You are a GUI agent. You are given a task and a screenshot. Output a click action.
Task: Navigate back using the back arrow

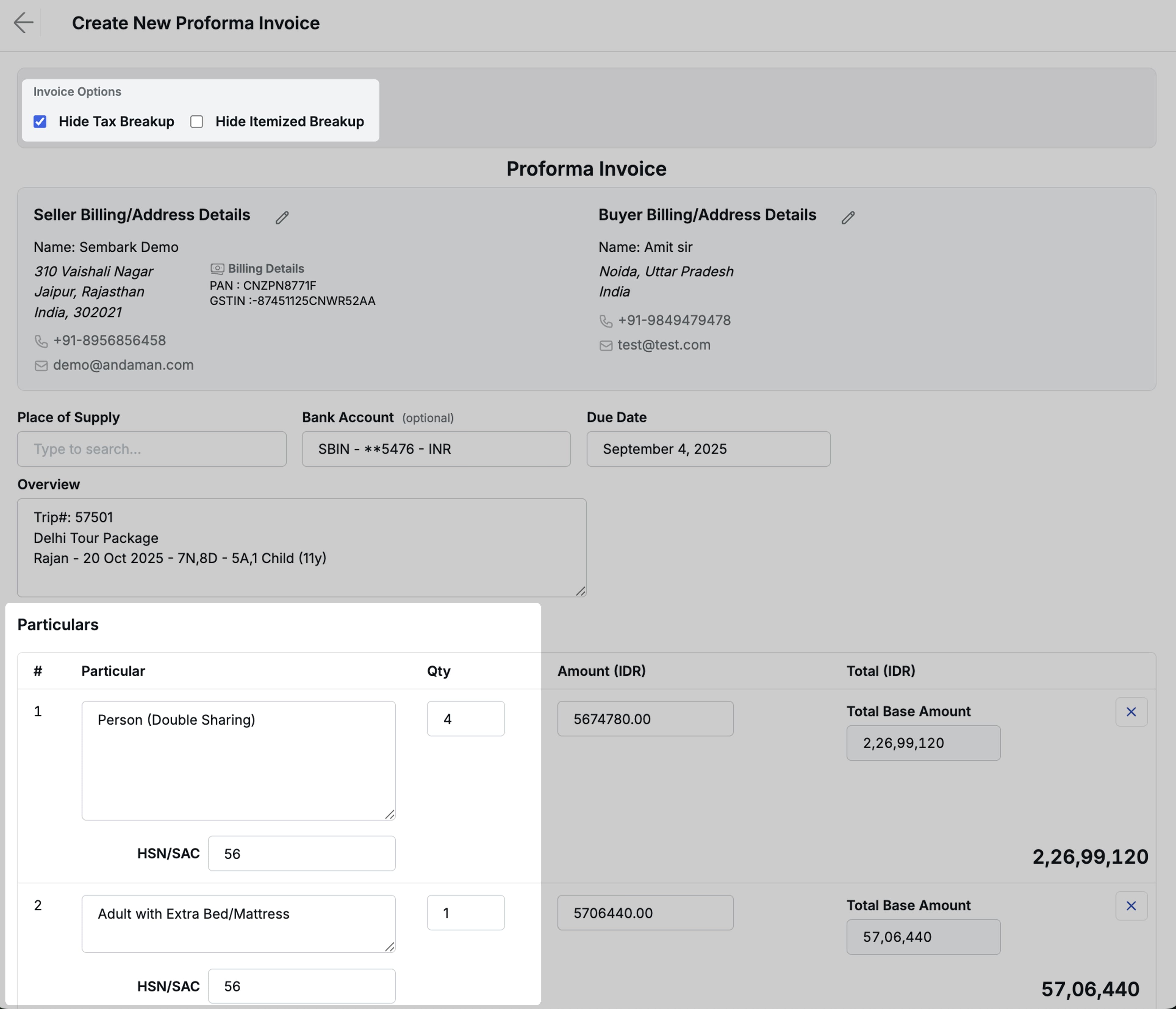(x=24, y=23)
